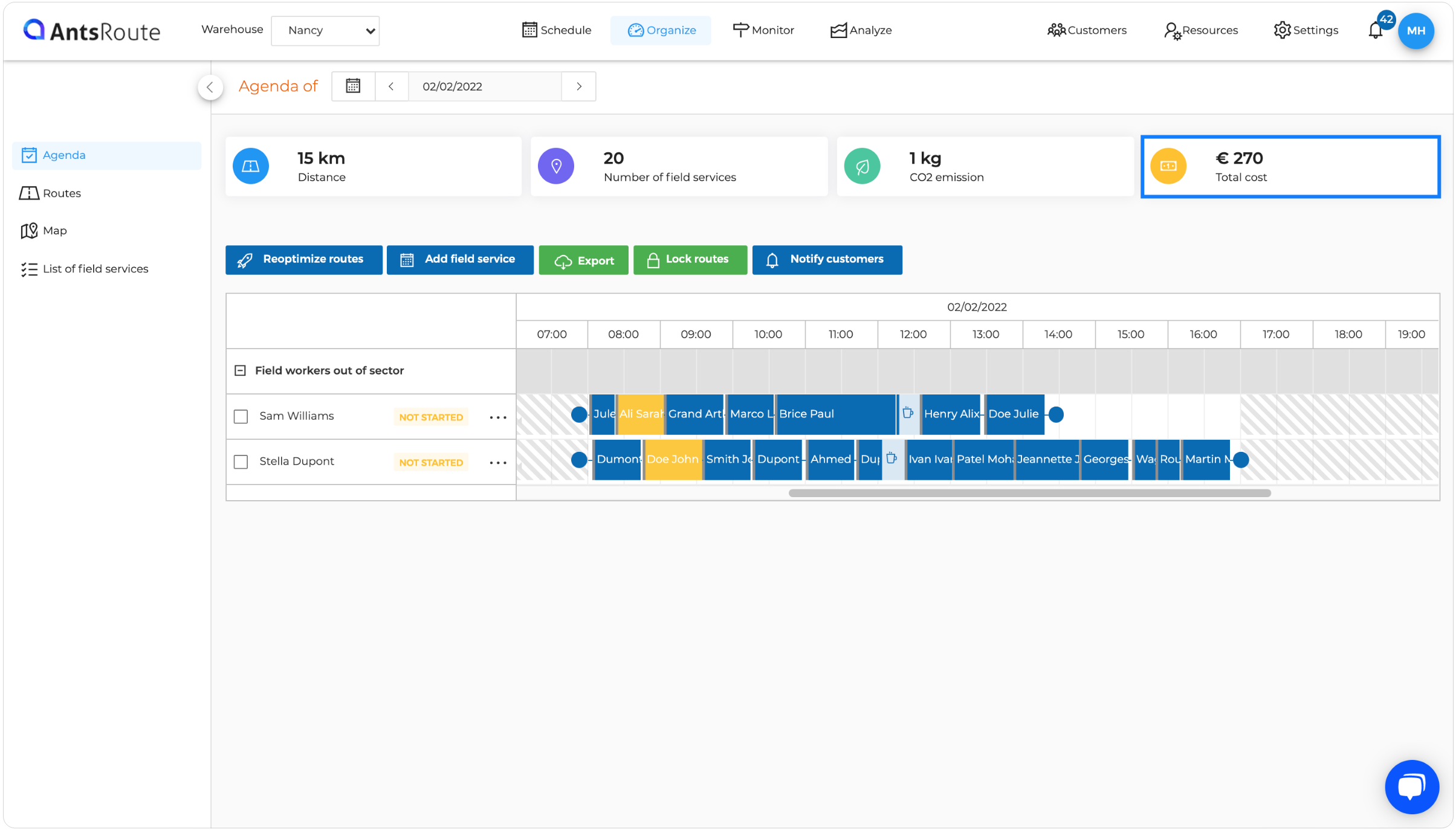Click Stella Dupont route start marker
Image resolution: width=1456 pixels, height=830 pixels.
point(579,460)
